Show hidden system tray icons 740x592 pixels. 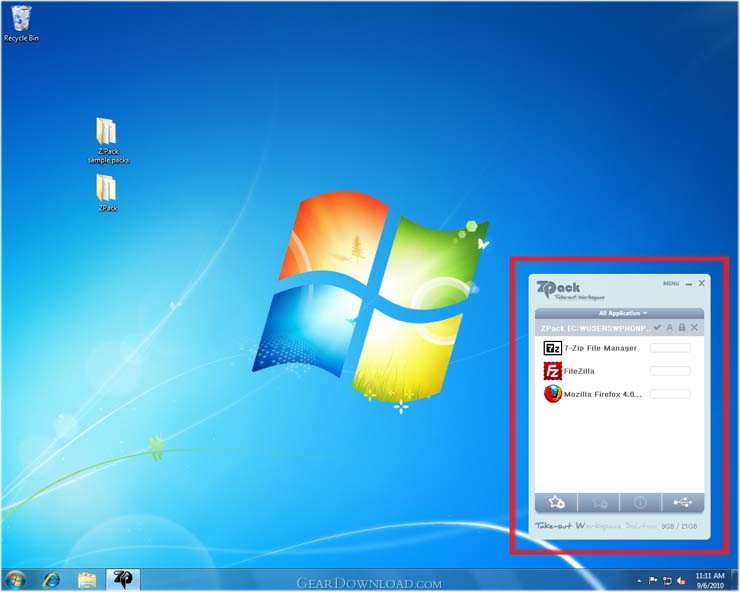click(639, 581)
